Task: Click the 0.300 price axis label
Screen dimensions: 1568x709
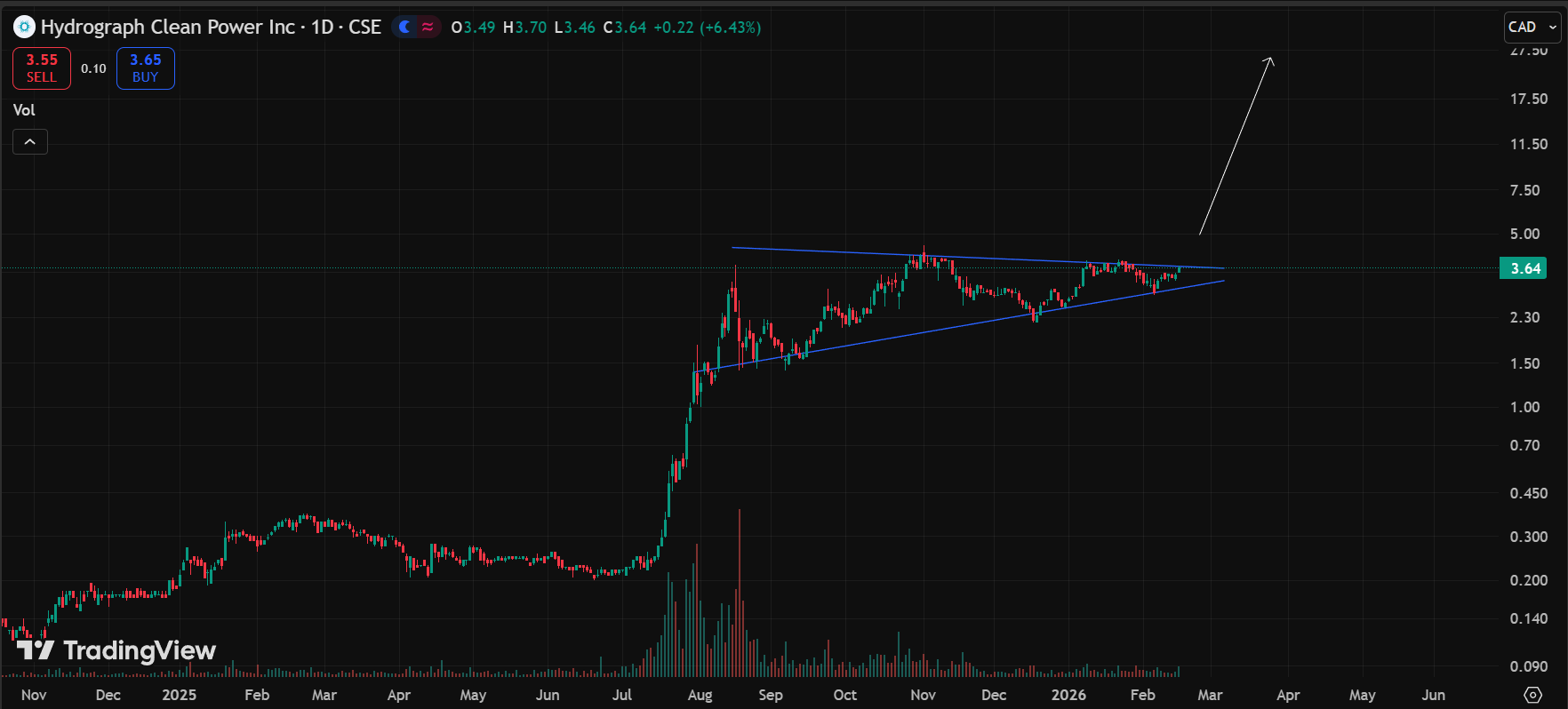Action: (1529, 537)
